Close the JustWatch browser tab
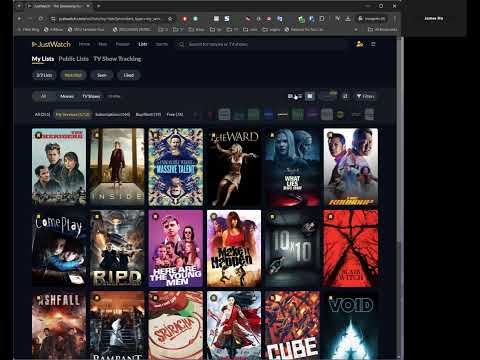Viewport: 480px width, 360px height. click(88, 6)
